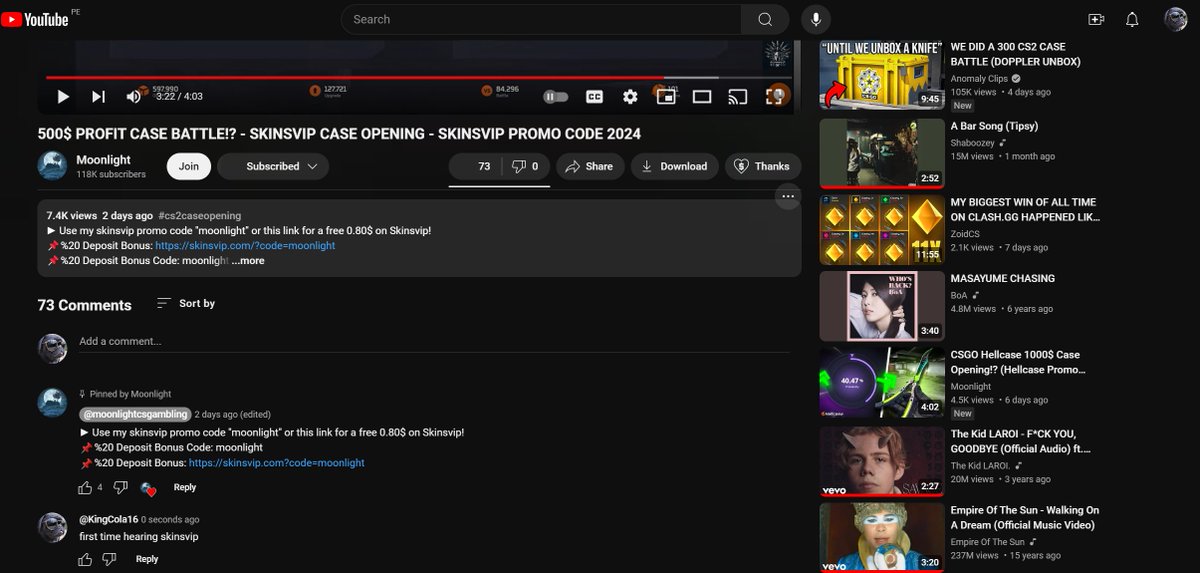Toggle closed captions
This screenshot has width=1200, height=573.
(594, 96)
